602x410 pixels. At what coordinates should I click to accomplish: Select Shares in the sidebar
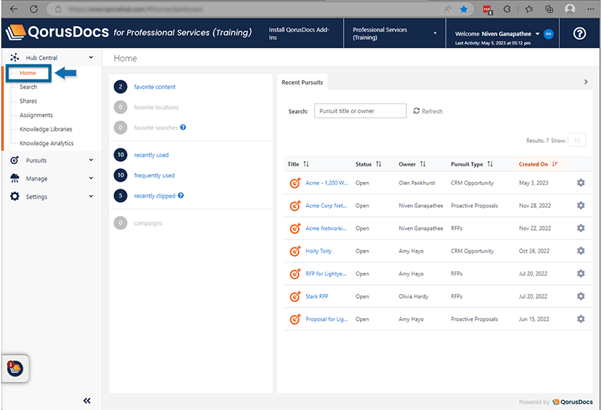tap(28, 101)
